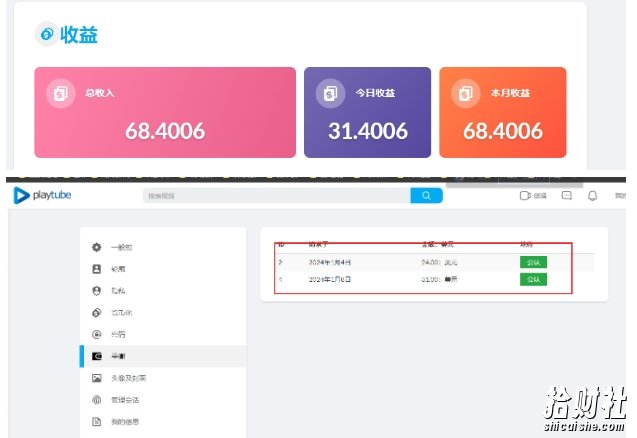The height and width of the screenshot is (438, 637).
Task: Select the privacy shield sidebar item
Action: click(162, 291)
